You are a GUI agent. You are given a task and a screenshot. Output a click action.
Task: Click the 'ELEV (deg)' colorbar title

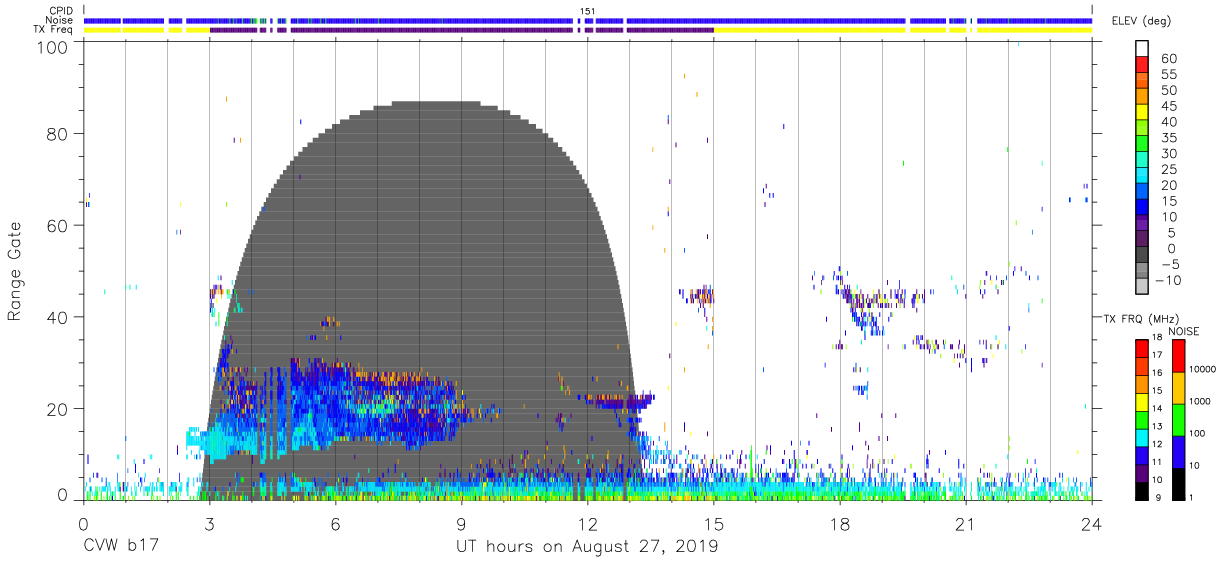tap(1141, 20)
